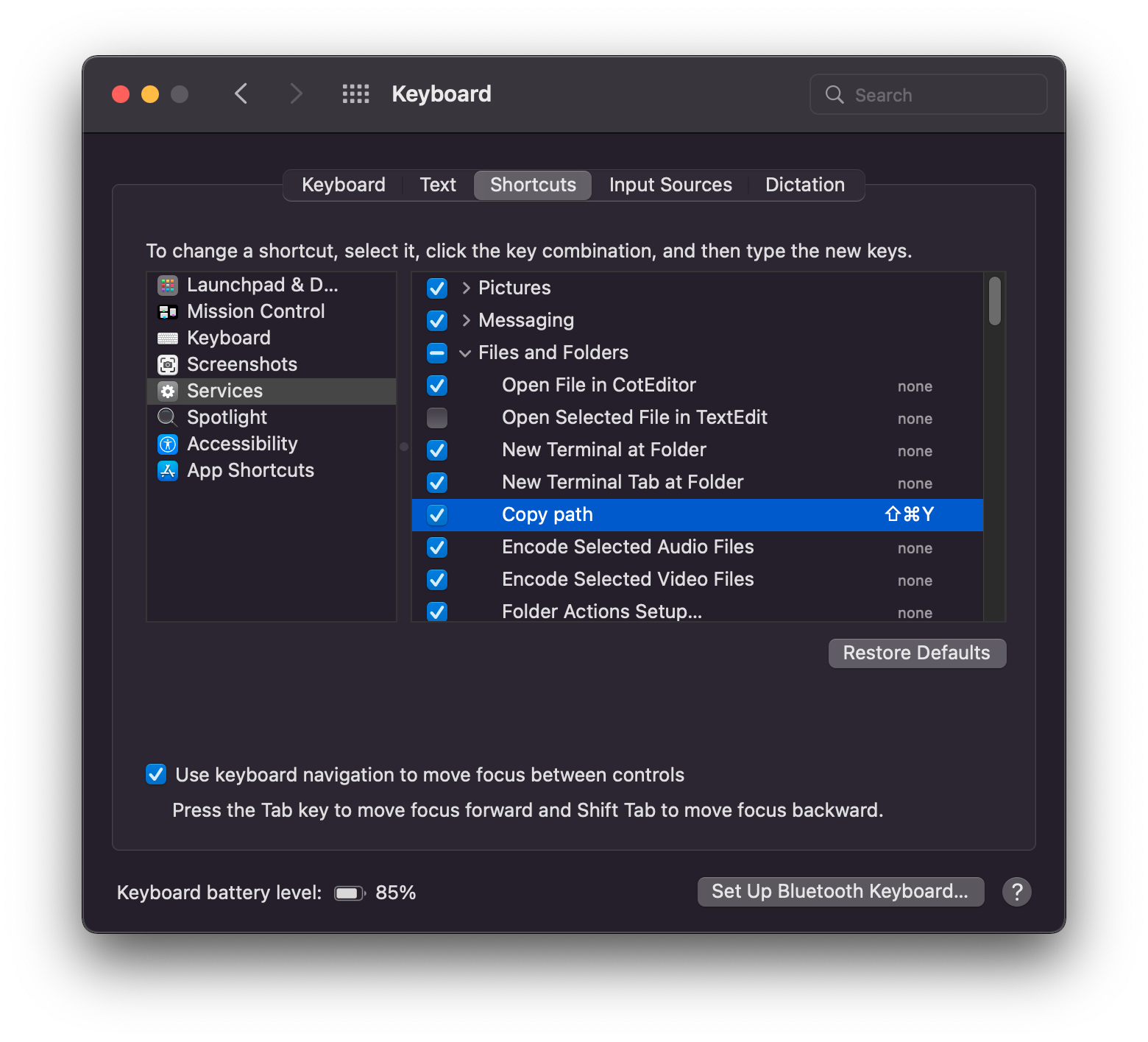The image size is (1148, 1042).
Task: Click 'none' shortcut for Open Selected File in TextEdit
Action: pos(915,419)
